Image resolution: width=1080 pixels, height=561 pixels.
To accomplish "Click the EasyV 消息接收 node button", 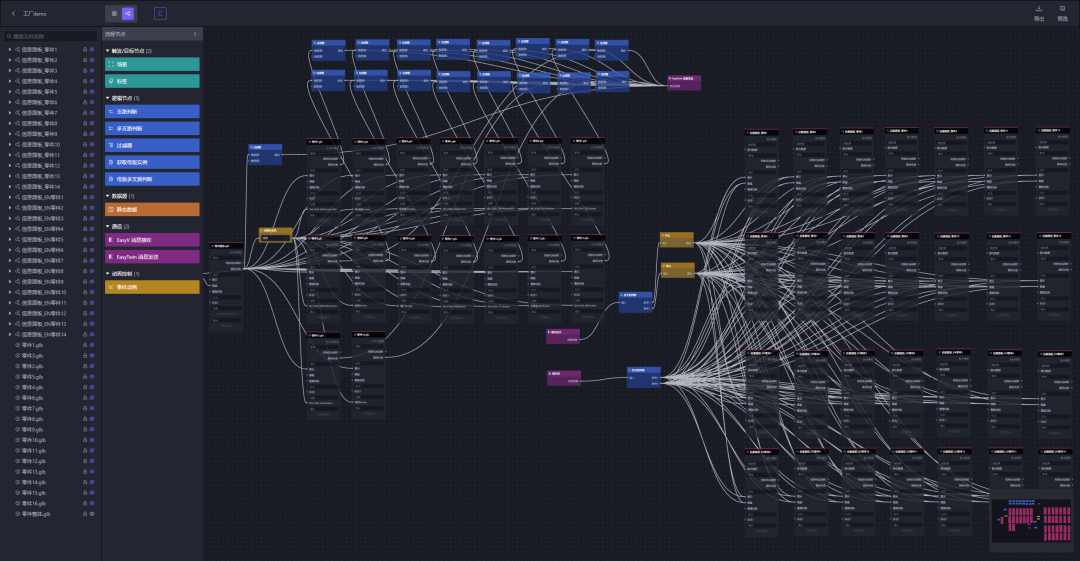I will (x=152, y=240).
